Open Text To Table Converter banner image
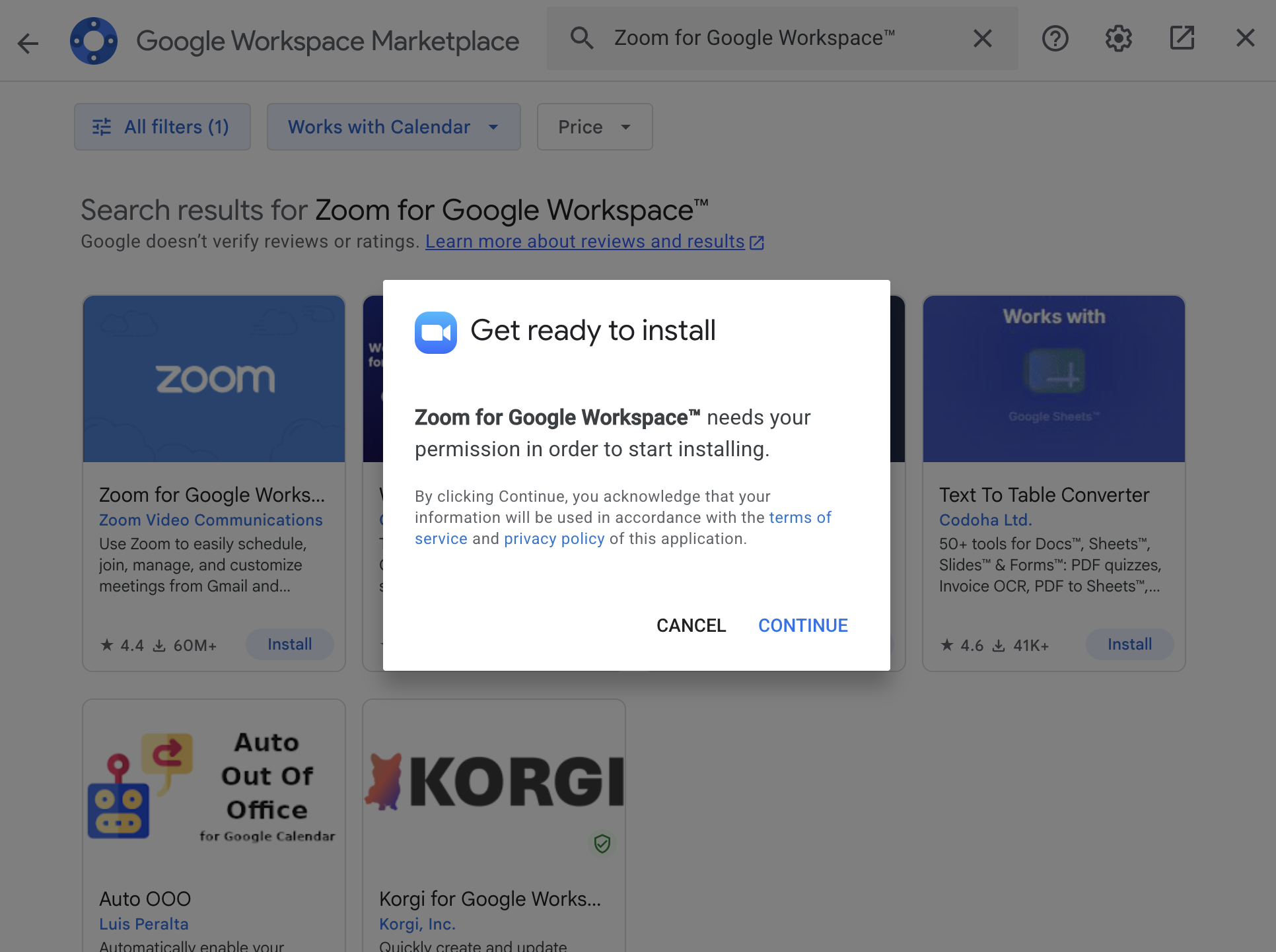 click(x=1053, y=379)
